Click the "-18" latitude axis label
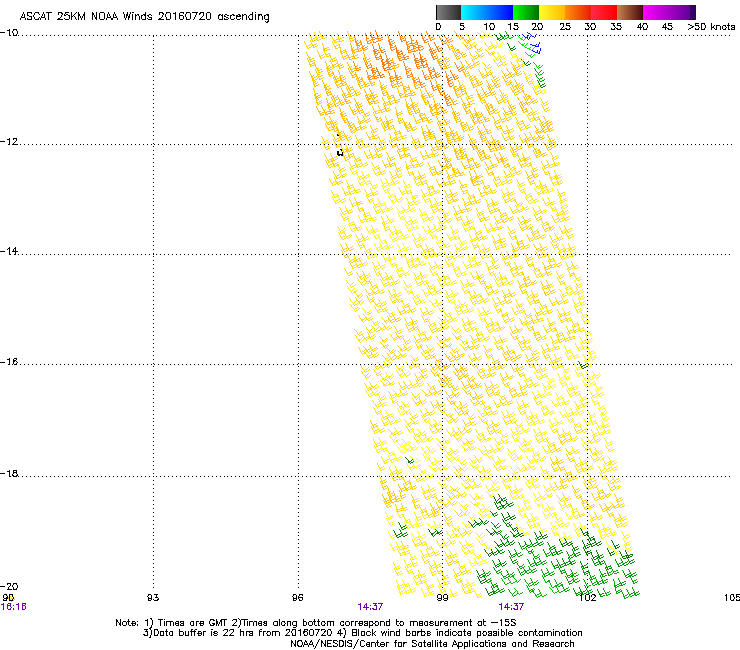740x650 pixels. (9, 473)
